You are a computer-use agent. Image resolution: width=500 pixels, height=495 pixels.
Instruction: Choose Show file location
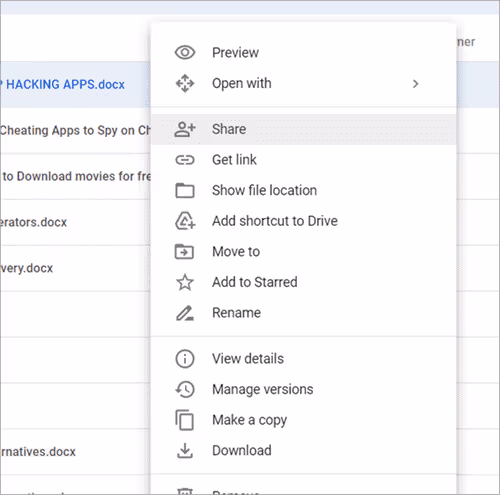[x=304, y=190]
